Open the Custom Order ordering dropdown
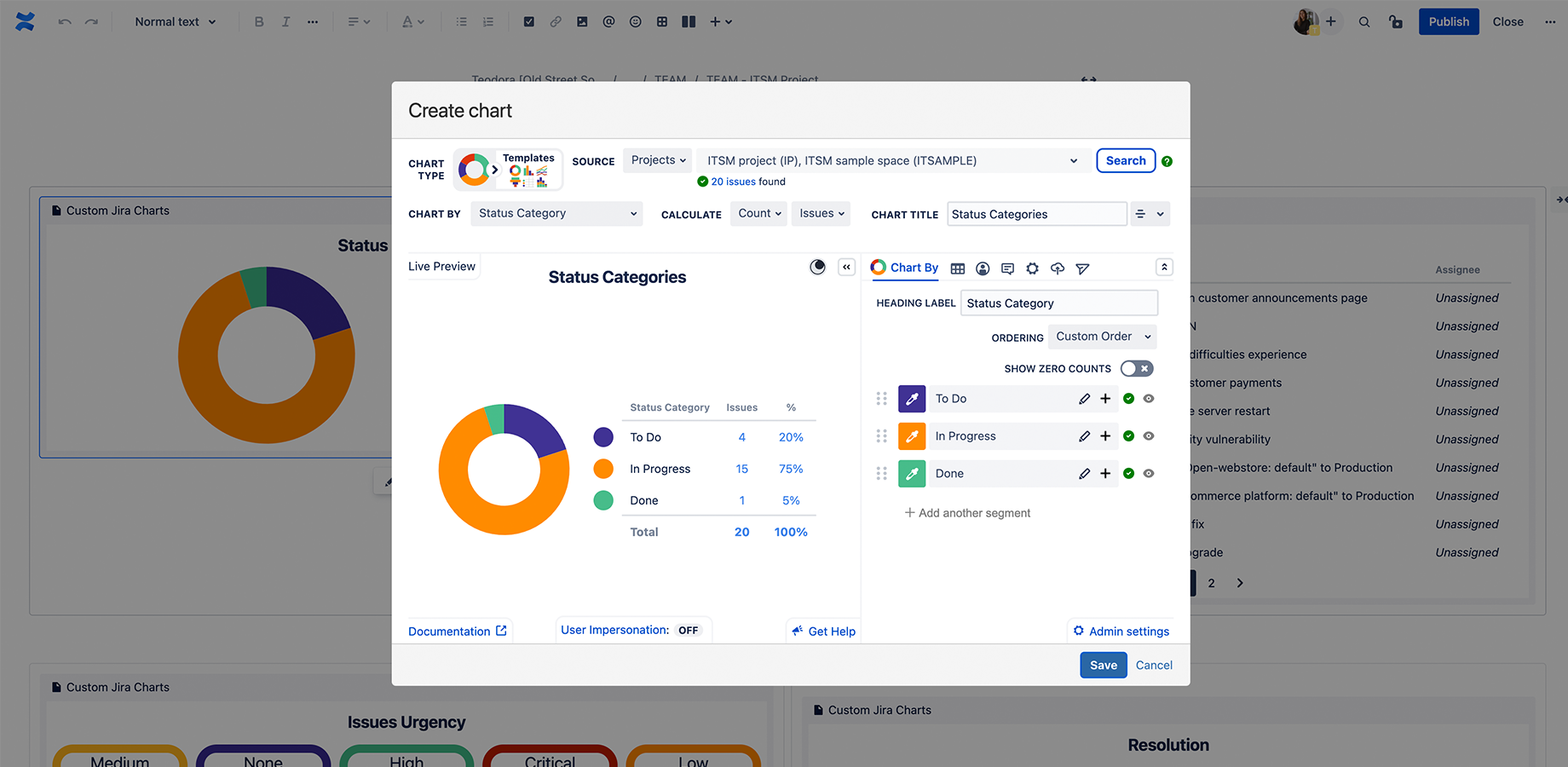This screenshot has height=767, width=1568. click(x=1102, y=336)
